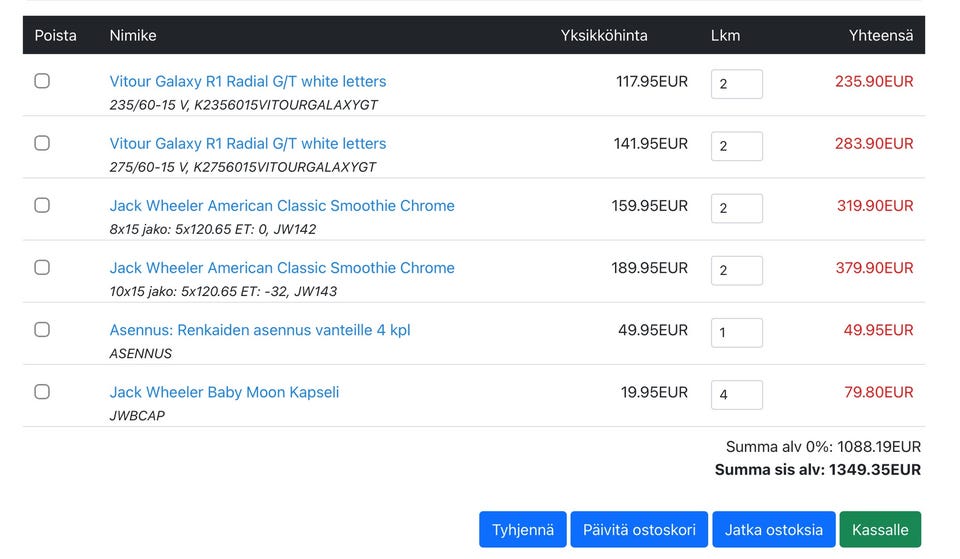
Task: Click Summa alv 0%: 1088.19EUR text
Action: coord(823,447)
